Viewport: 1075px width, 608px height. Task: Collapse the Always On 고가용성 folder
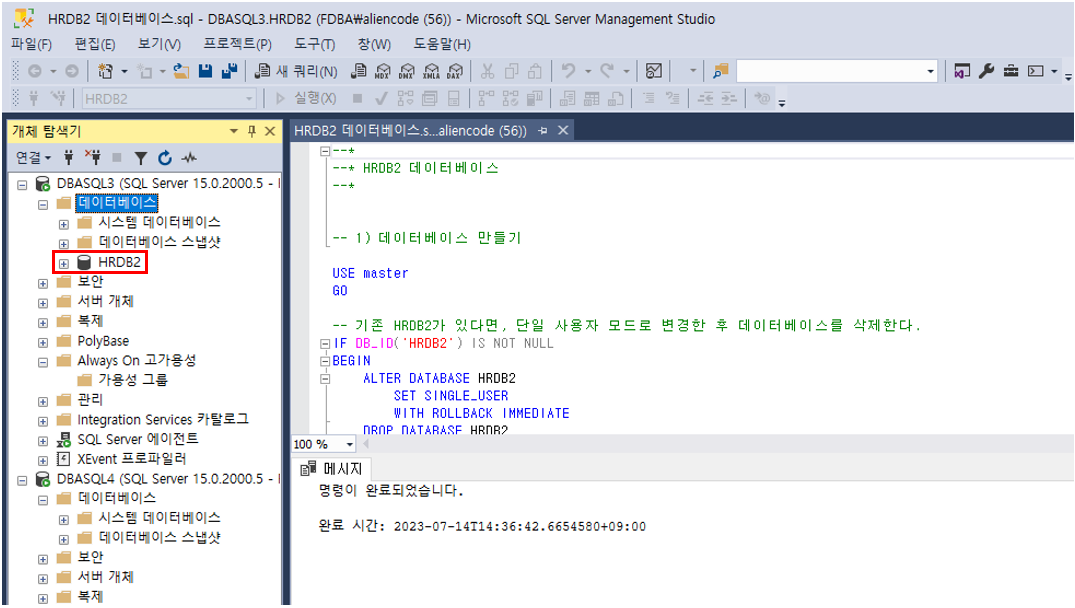point(43,362)
